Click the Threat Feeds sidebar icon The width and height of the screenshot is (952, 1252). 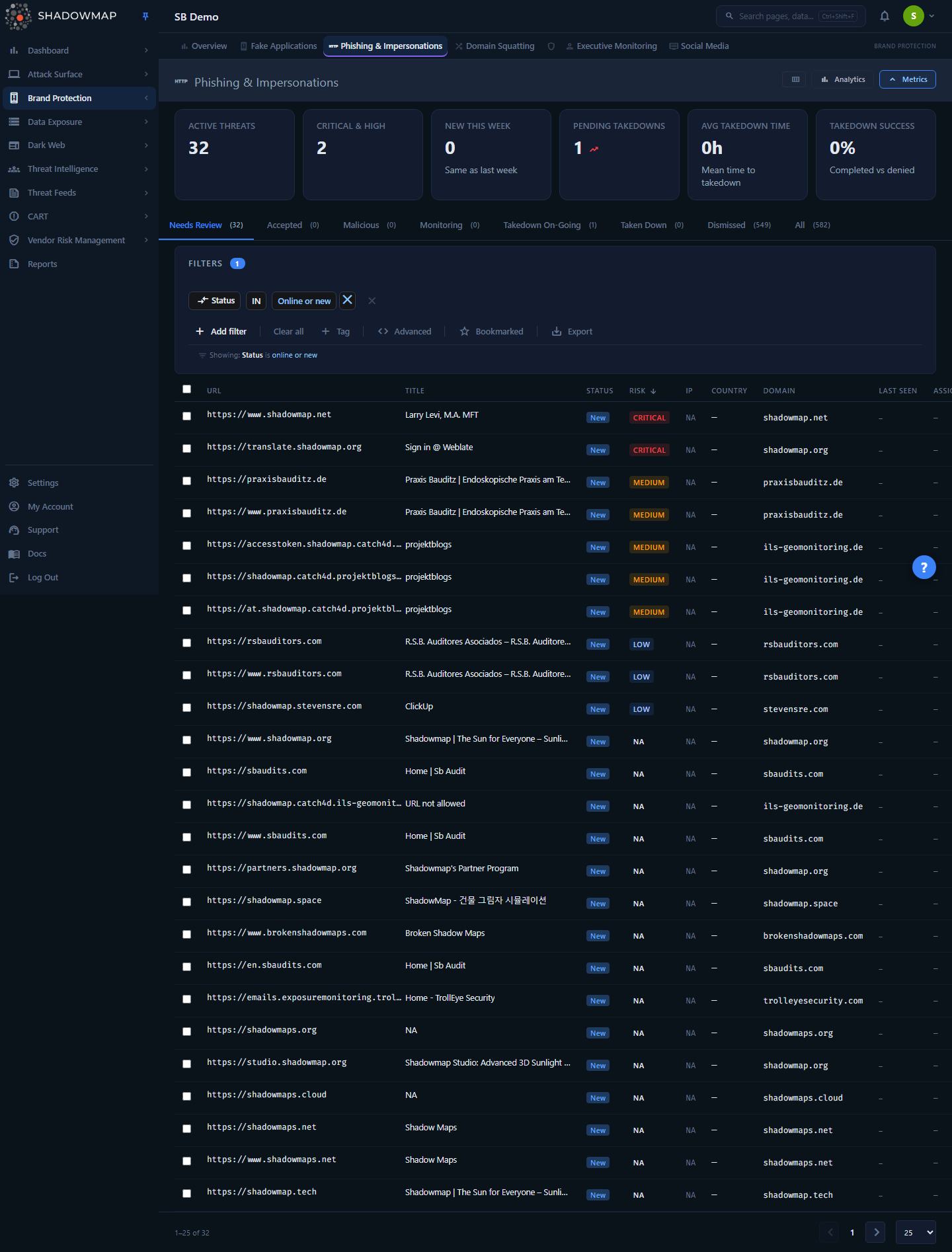pos(14,193)
